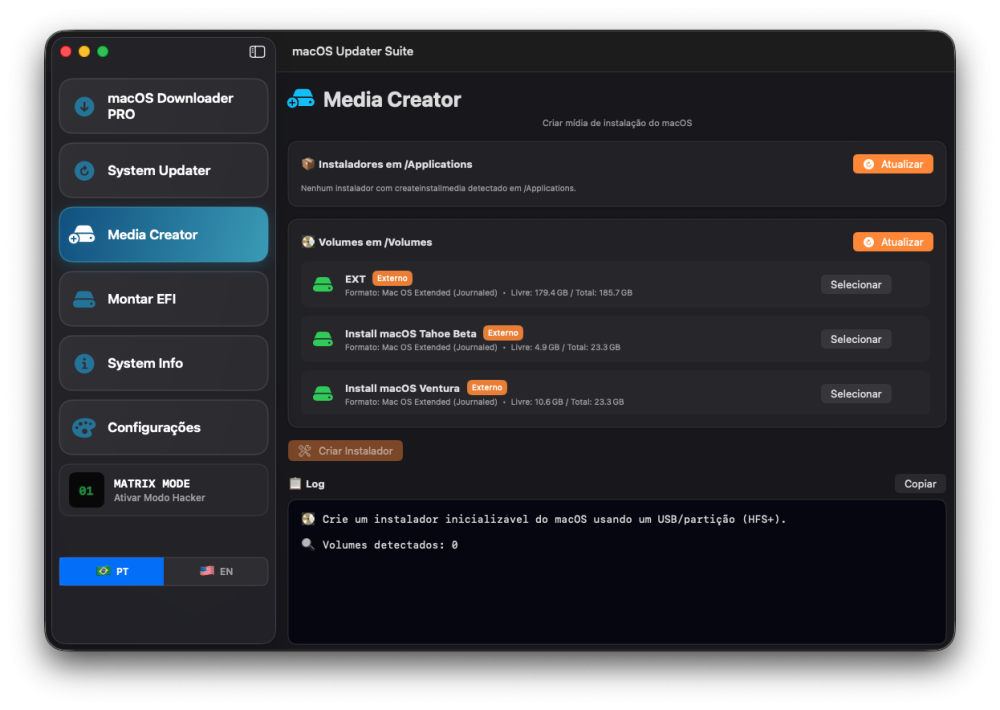Refresh volumes with Atualizar in /Volumes
This screenshot has height=710, width=1000.
point(893,242)
